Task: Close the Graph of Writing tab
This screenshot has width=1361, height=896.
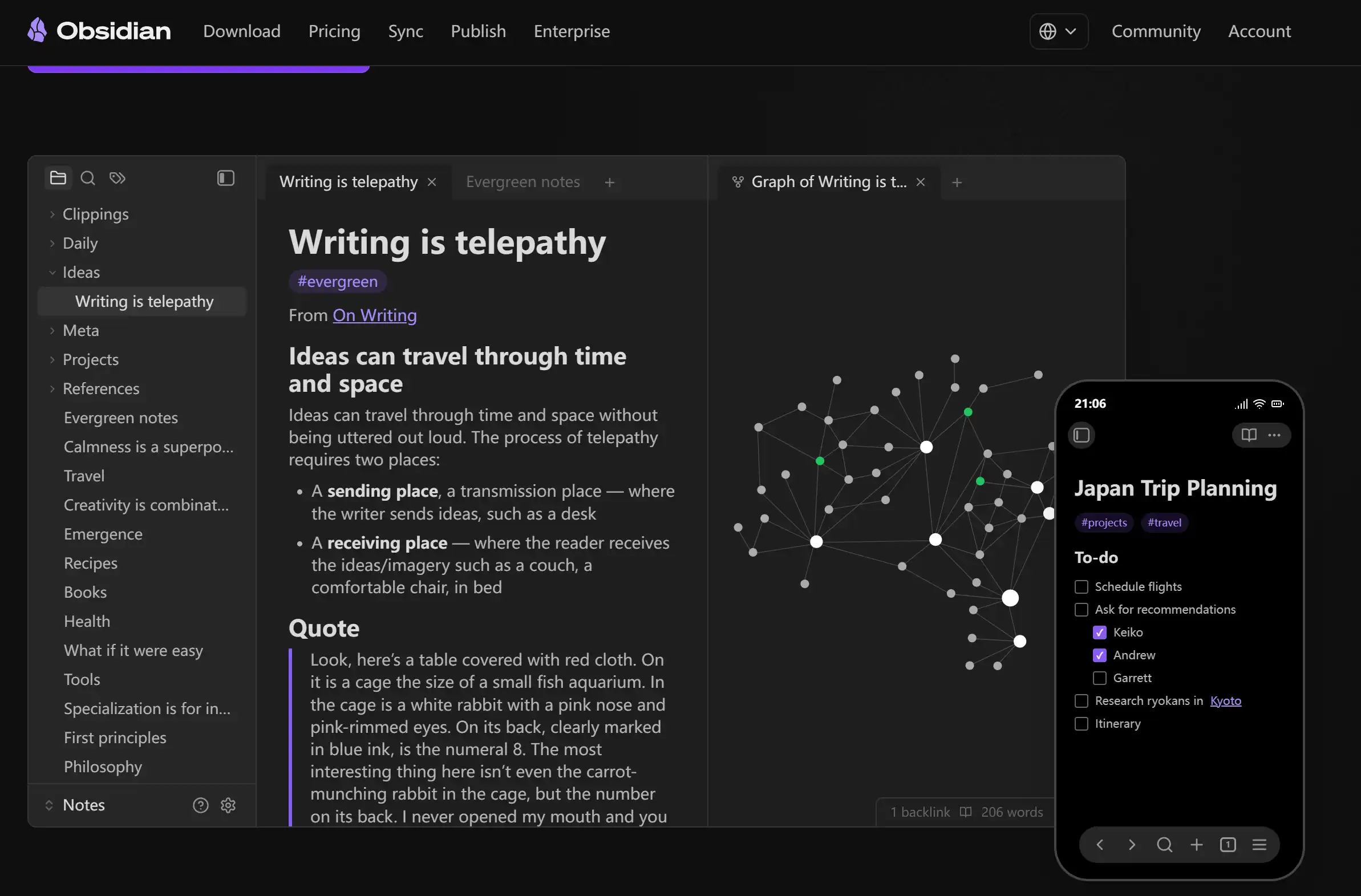Action: tap(921, 182)
